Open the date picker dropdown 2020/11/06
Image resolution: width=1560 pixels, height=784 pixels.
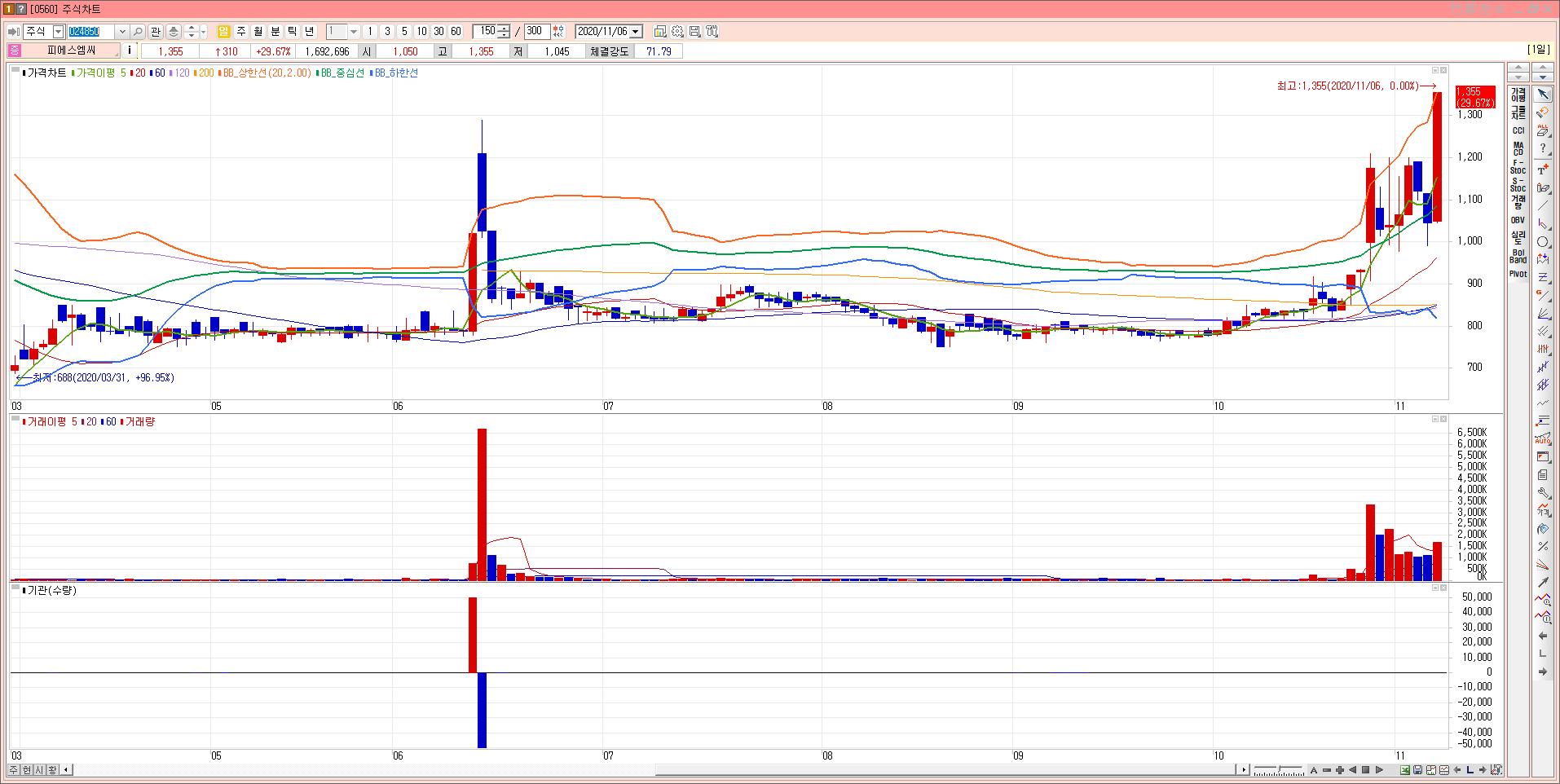click(x=636, y=31)
